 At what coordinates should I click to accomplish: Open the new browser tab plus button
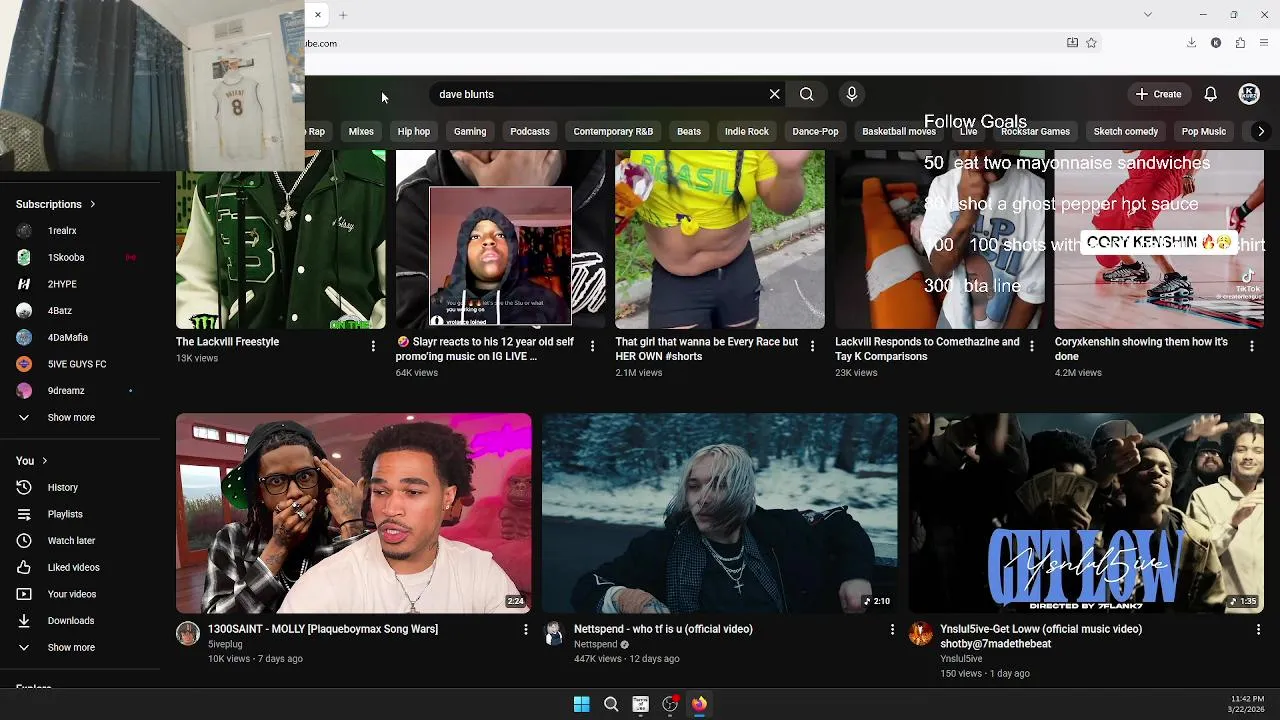pos(343,15)
